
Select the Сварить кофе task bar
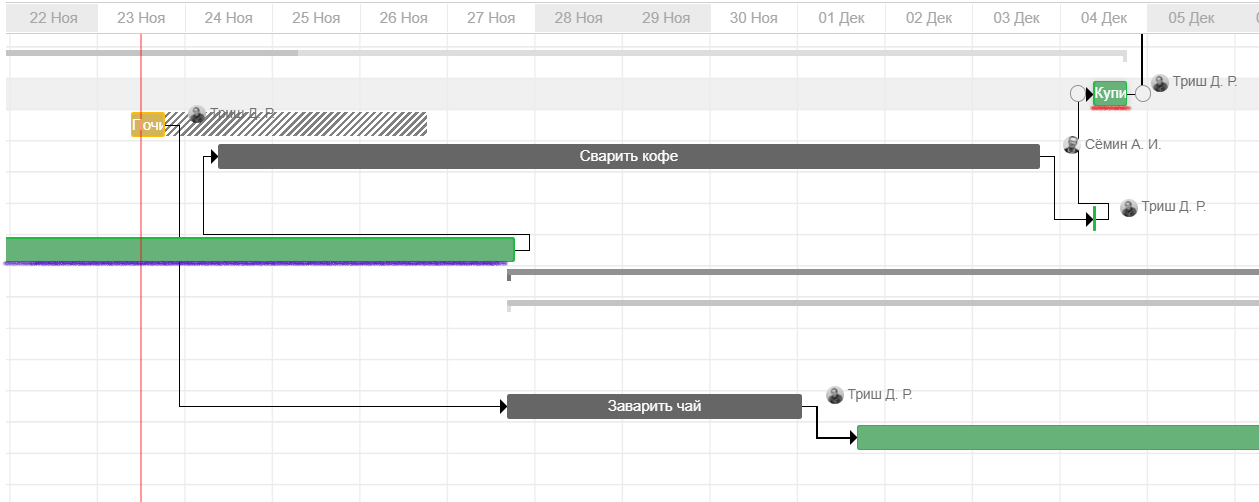[628, 157]
